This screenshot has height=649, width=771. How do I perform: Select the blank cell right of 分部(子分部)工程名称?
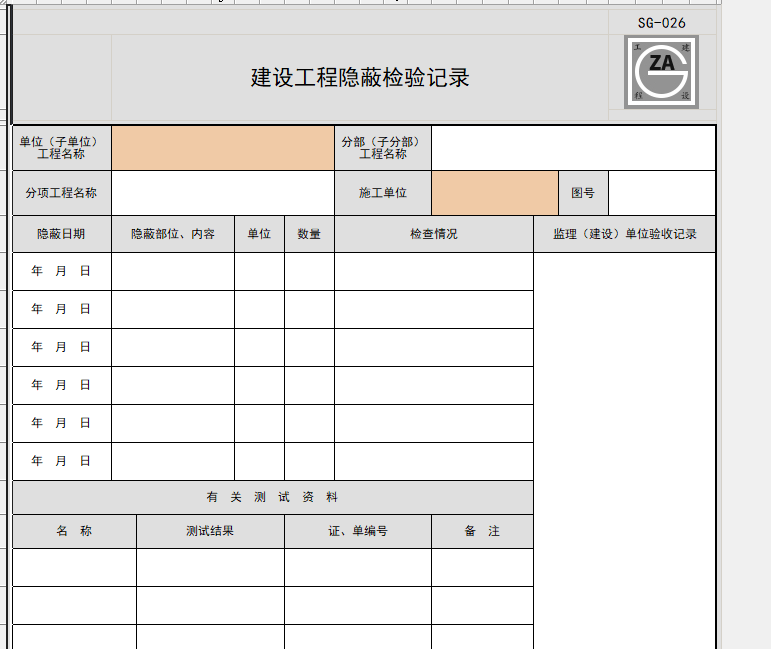[x=573, y=148]
